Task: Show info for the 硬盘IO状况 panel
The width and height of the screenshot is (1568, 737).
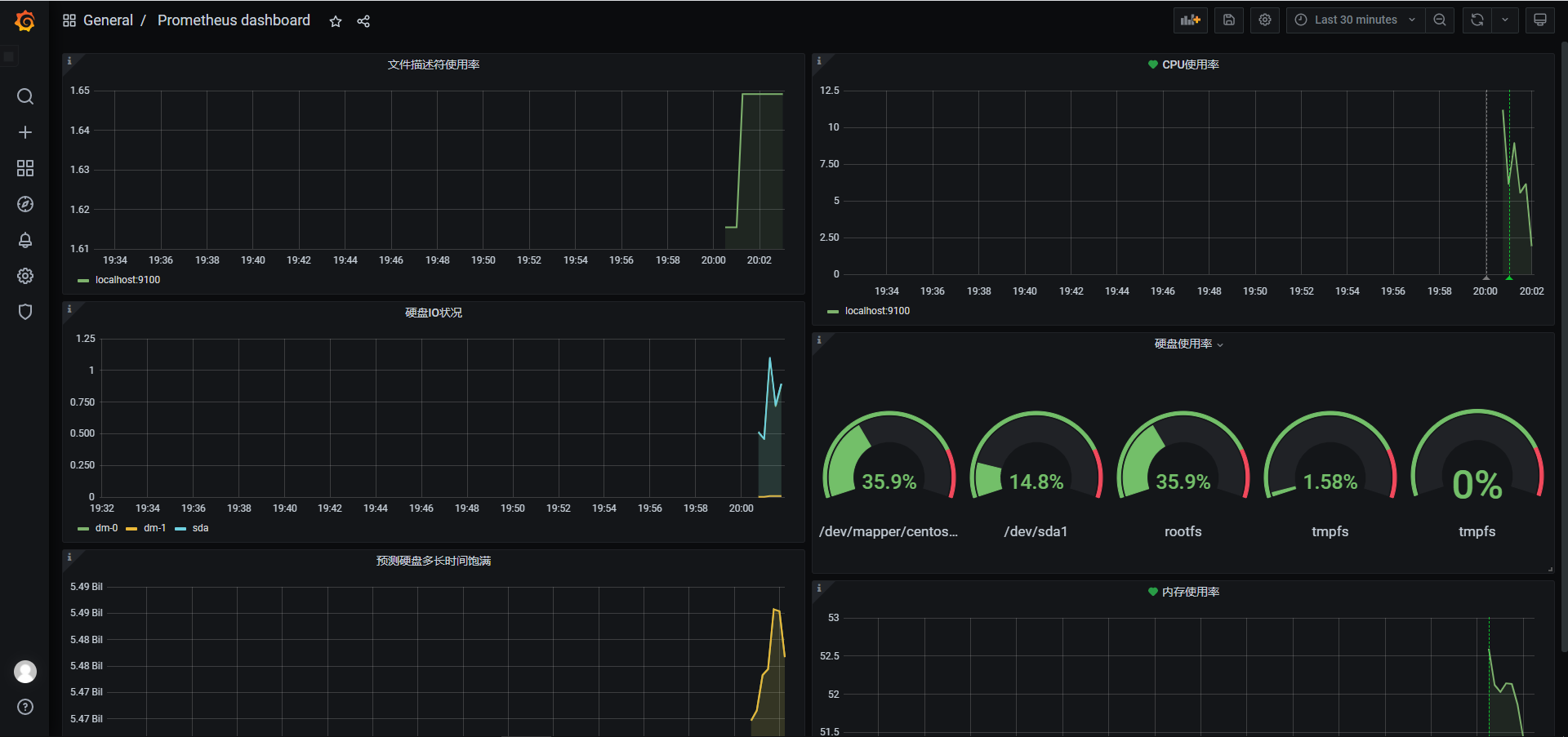Action: 69,309
